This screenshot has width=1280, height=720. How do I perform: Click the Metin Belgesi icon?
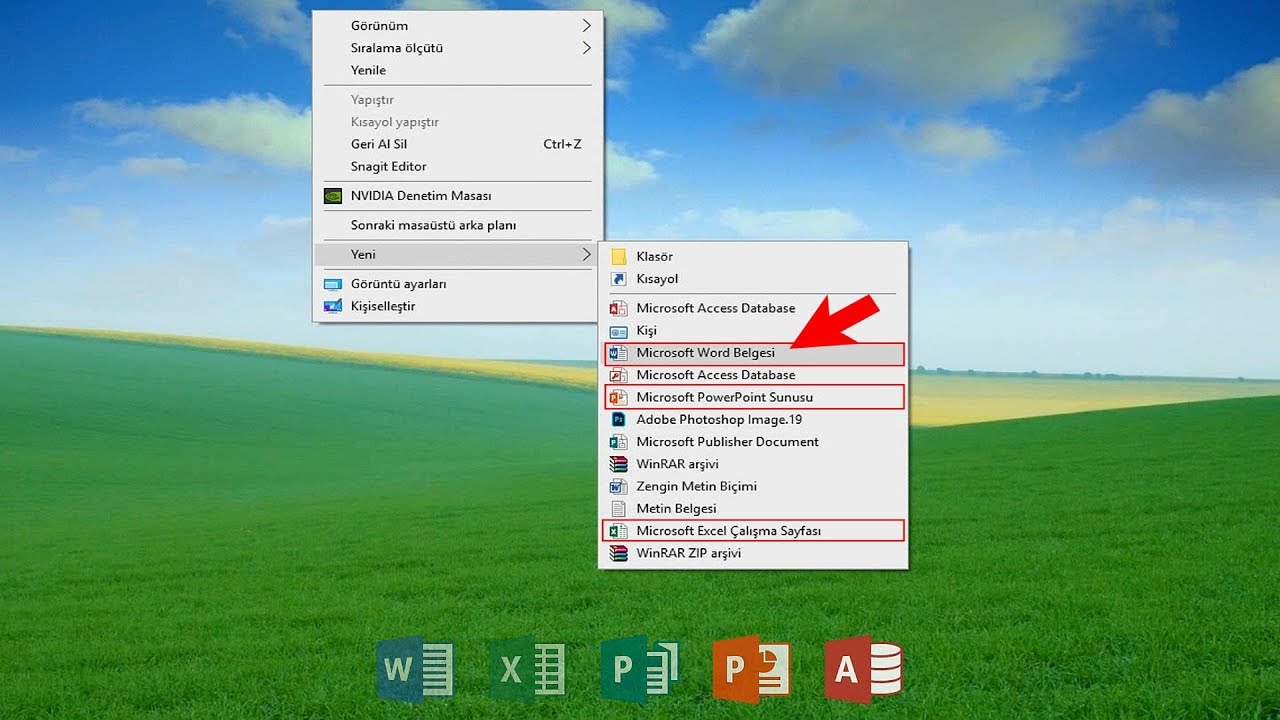point(619,508)
